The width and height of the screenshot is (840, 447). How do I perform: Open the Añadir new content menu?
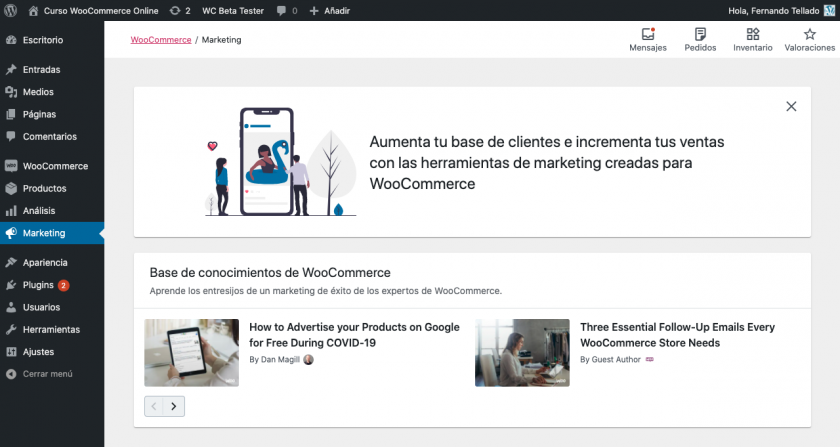coord(332,10)
